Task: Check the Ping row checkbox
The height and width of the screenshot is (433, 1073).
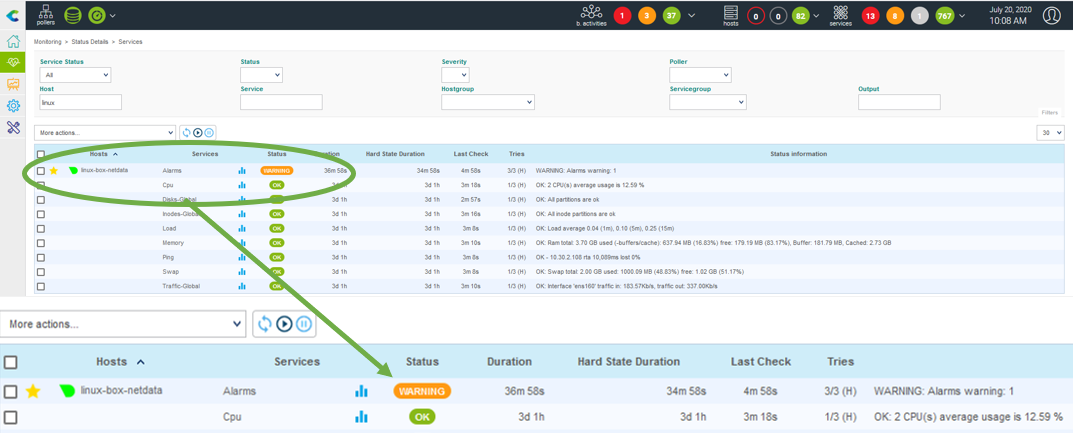Action: click(x=41, y=257)
